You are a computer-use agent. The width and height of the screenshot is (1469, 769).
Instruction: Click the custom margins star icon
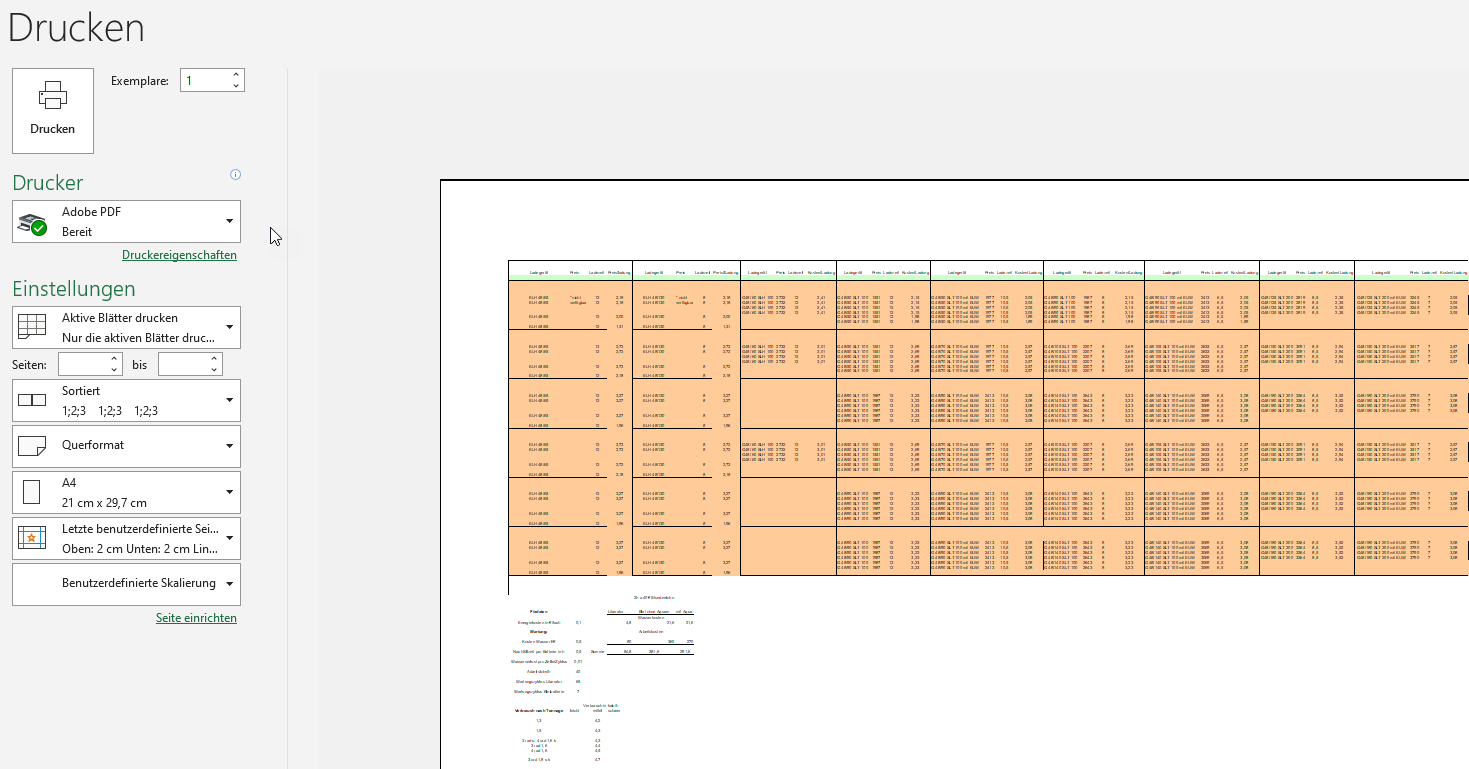pos(33,539)
